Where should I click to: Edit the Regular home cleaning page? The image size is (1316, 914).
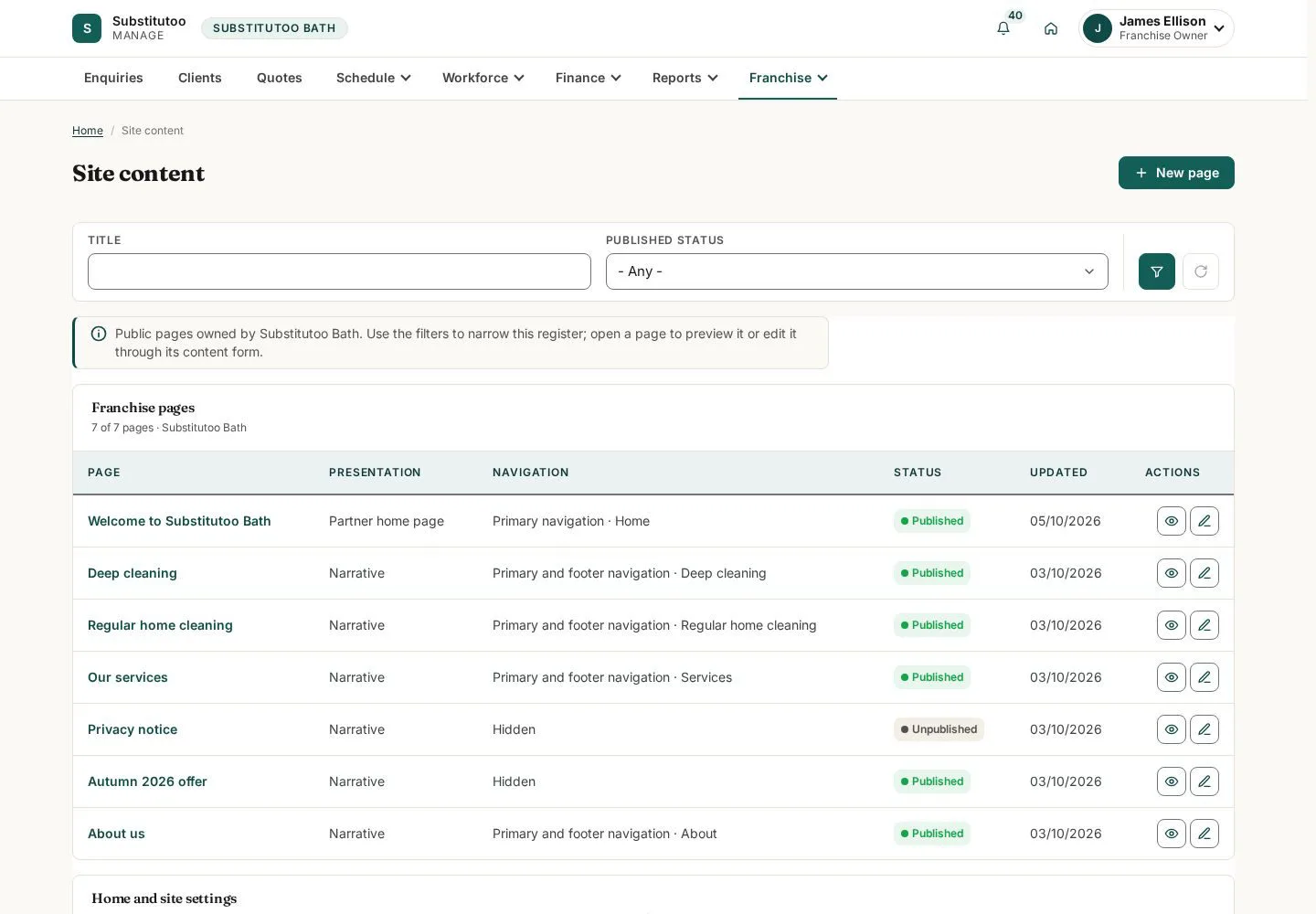point(1205,625)
